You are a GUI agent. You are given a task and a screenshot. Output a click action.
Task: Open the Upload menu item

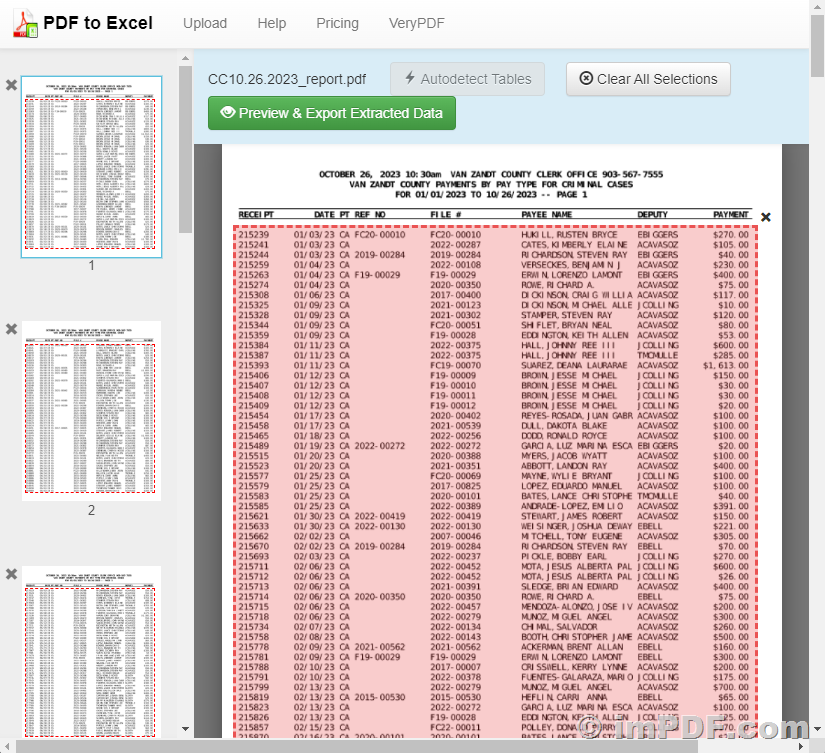point(205,23)
